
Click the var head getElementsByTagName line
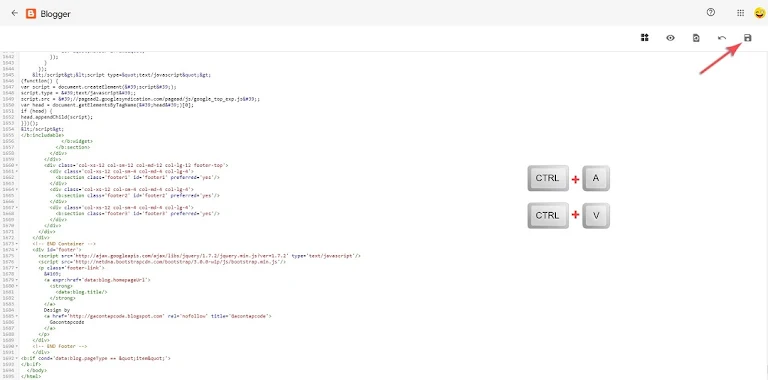[x=107, y=105]
